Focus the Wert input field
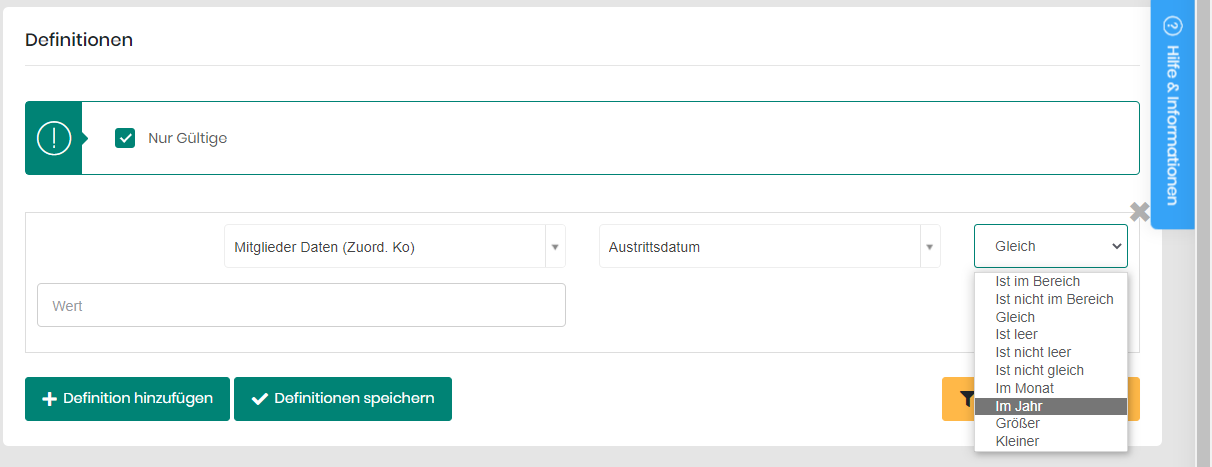Screen dimensions: 1212x467 click(x=301, y=305)
